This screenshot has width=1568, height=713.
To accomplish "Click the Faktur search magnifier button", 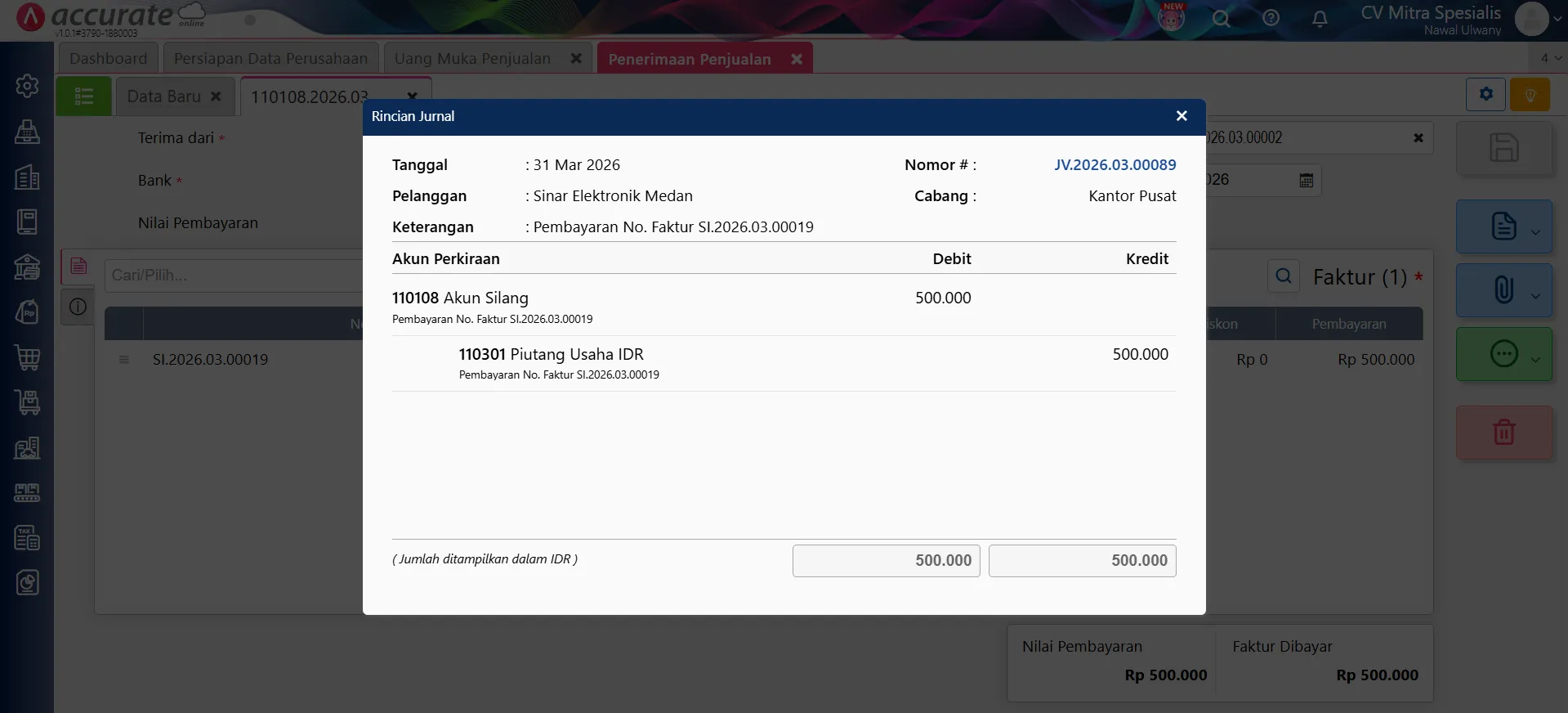I will pyautogui.click(x=1283, y=276).
